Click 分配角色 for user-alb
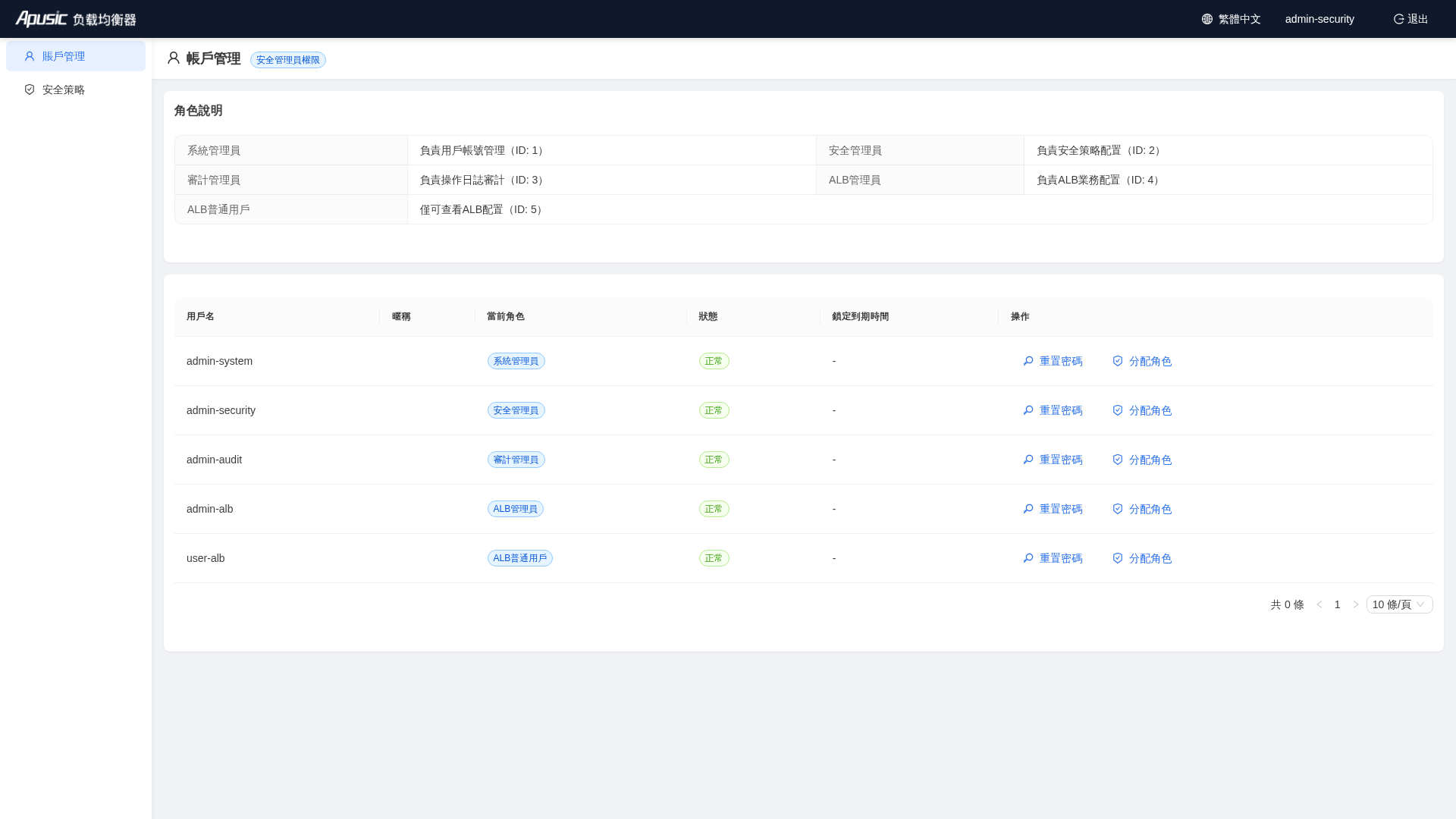This screenshot has width=1456, height=819. click(x=1142, y=558)
